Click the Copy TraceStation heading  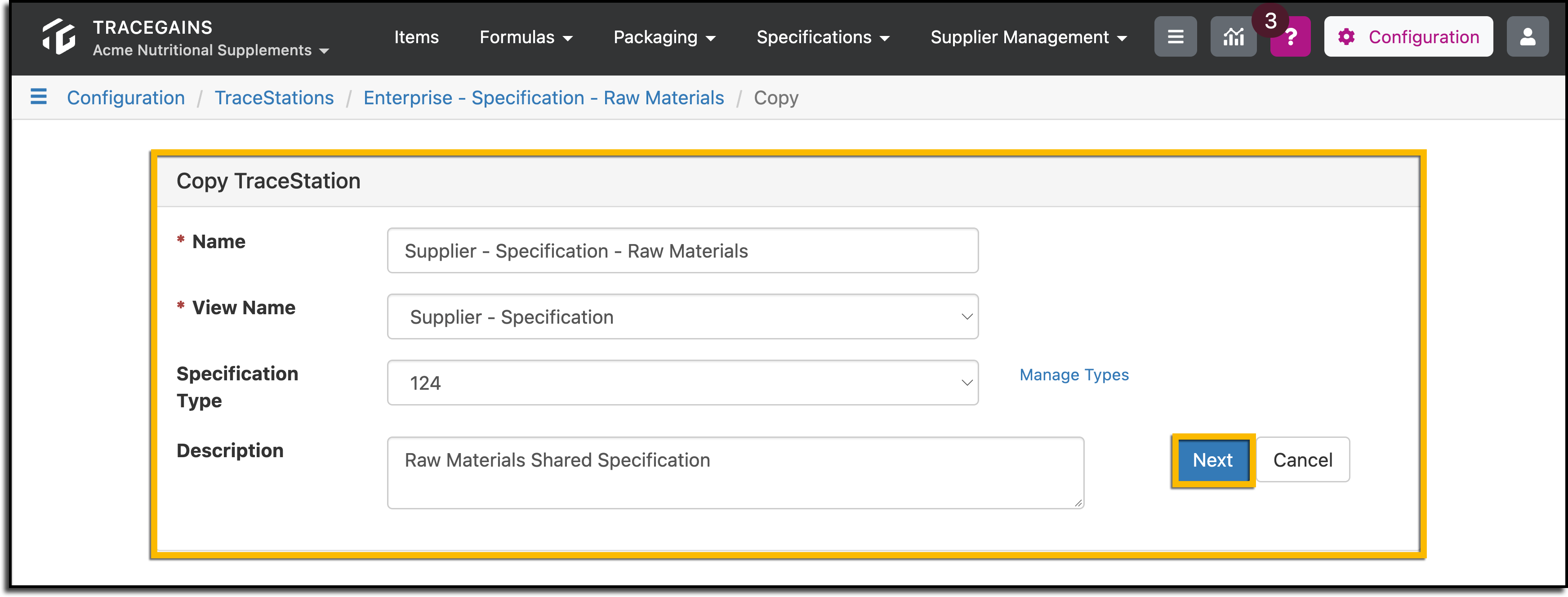(268, 181)
